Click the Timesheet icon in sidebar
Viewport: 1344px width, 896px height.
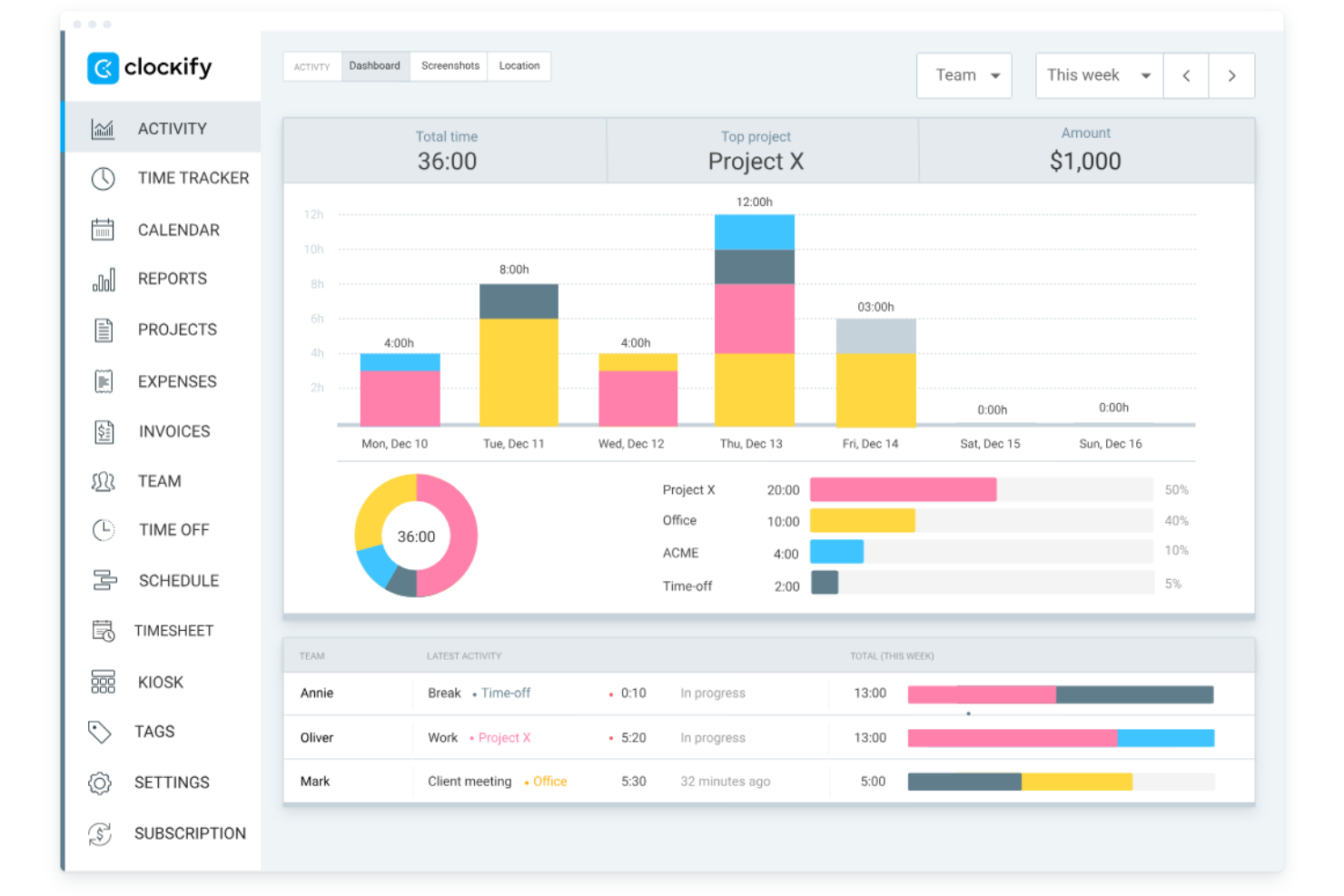click(104, 631)
